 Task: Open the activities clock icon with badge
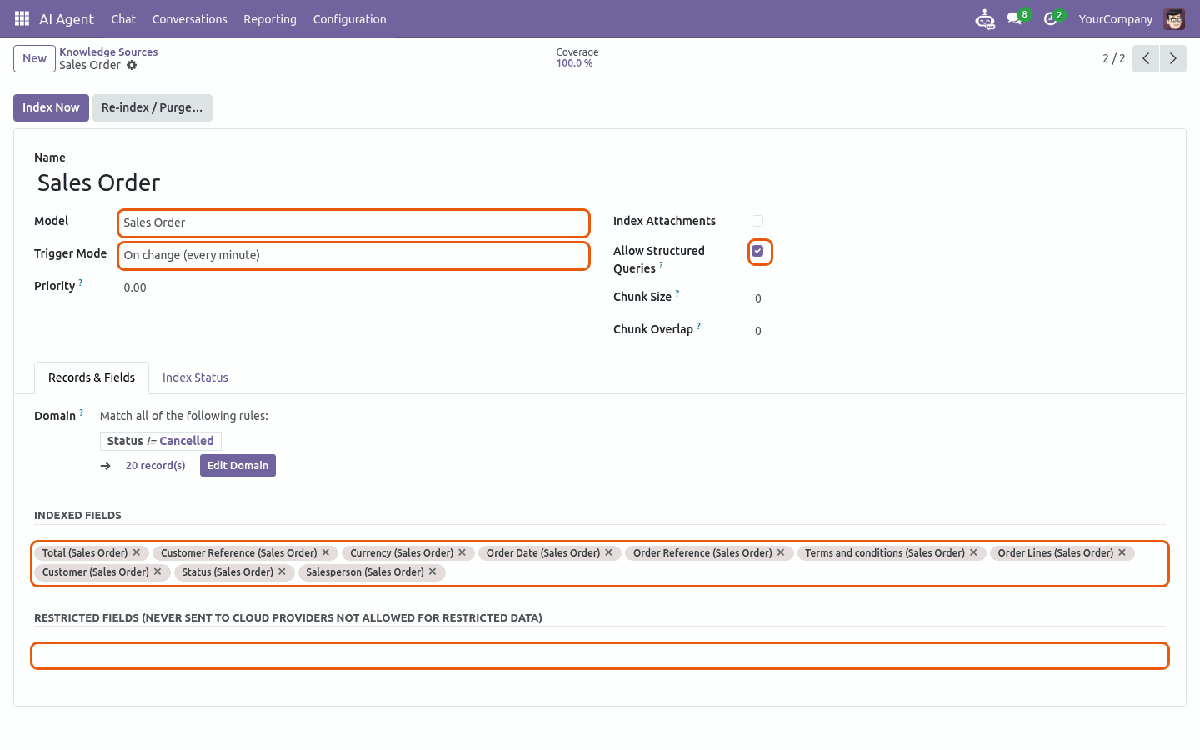[x=1053, y=18]
